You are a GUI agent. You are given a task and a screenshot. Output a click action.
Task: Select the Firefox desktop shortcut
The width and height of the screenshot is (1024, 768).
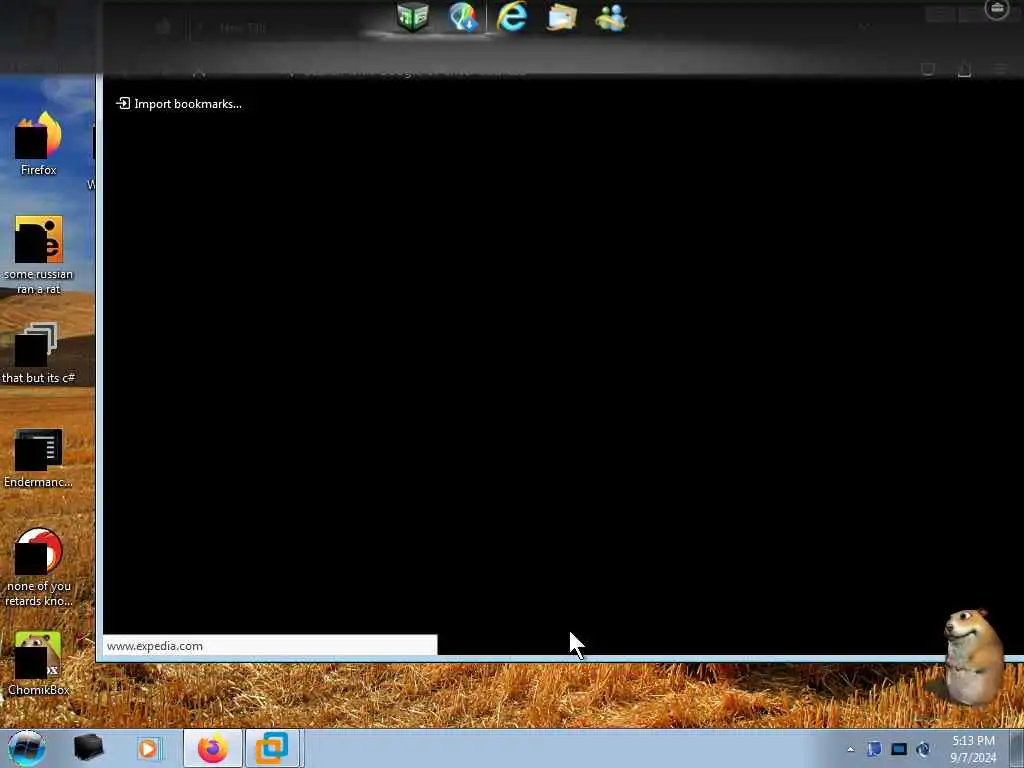coord(39,144)
